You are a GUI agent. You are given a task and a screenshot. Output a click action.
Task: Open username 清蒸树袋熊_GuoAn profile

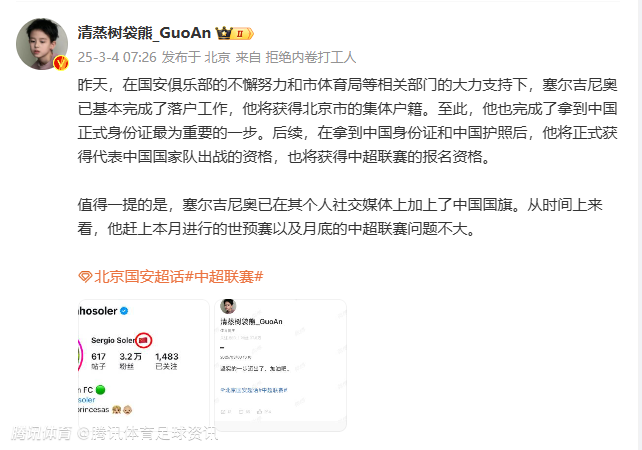[144, 33]
